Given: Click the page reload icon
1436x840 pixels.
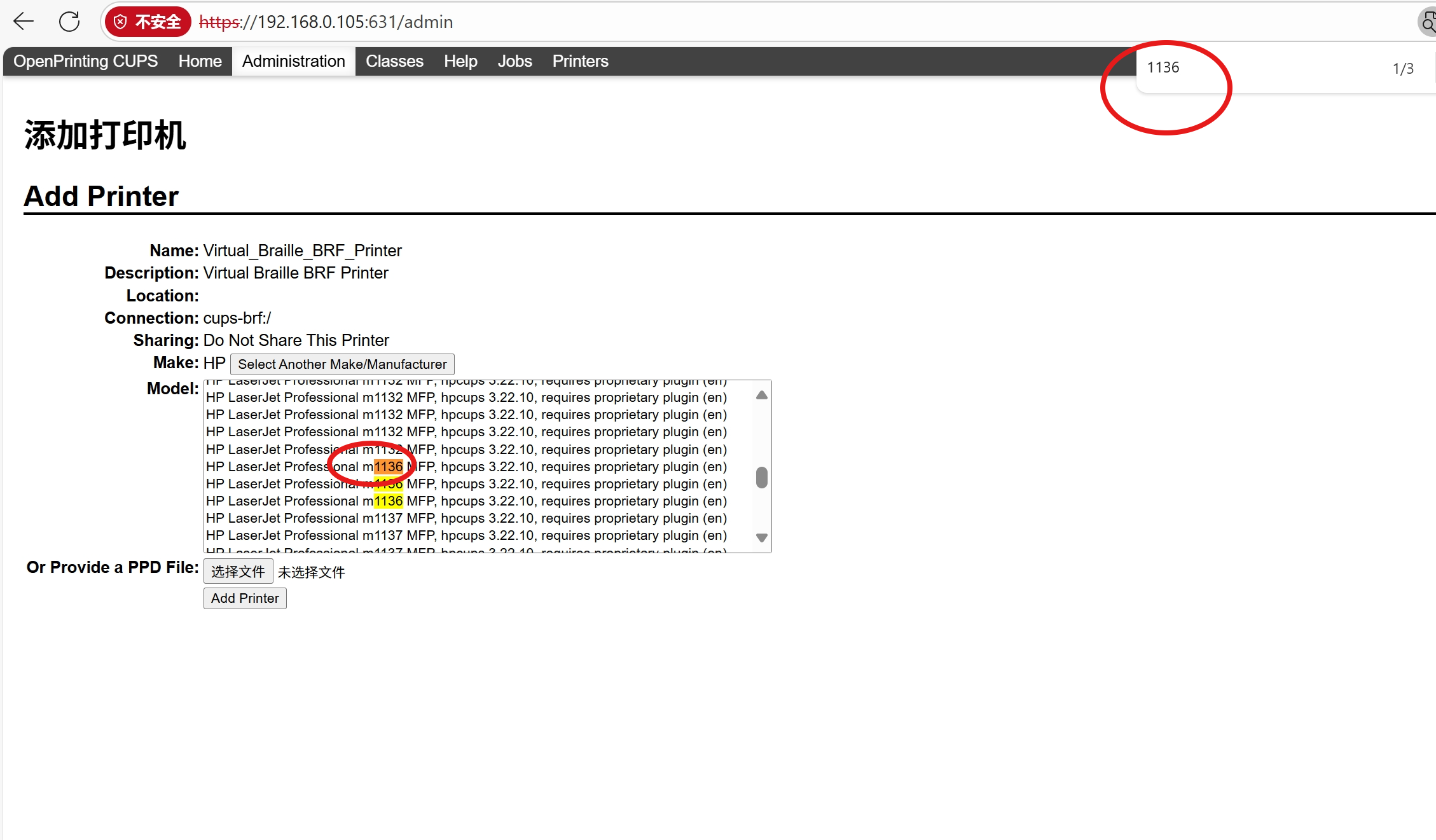Looking at the screenshot, I should click(69, 22).
